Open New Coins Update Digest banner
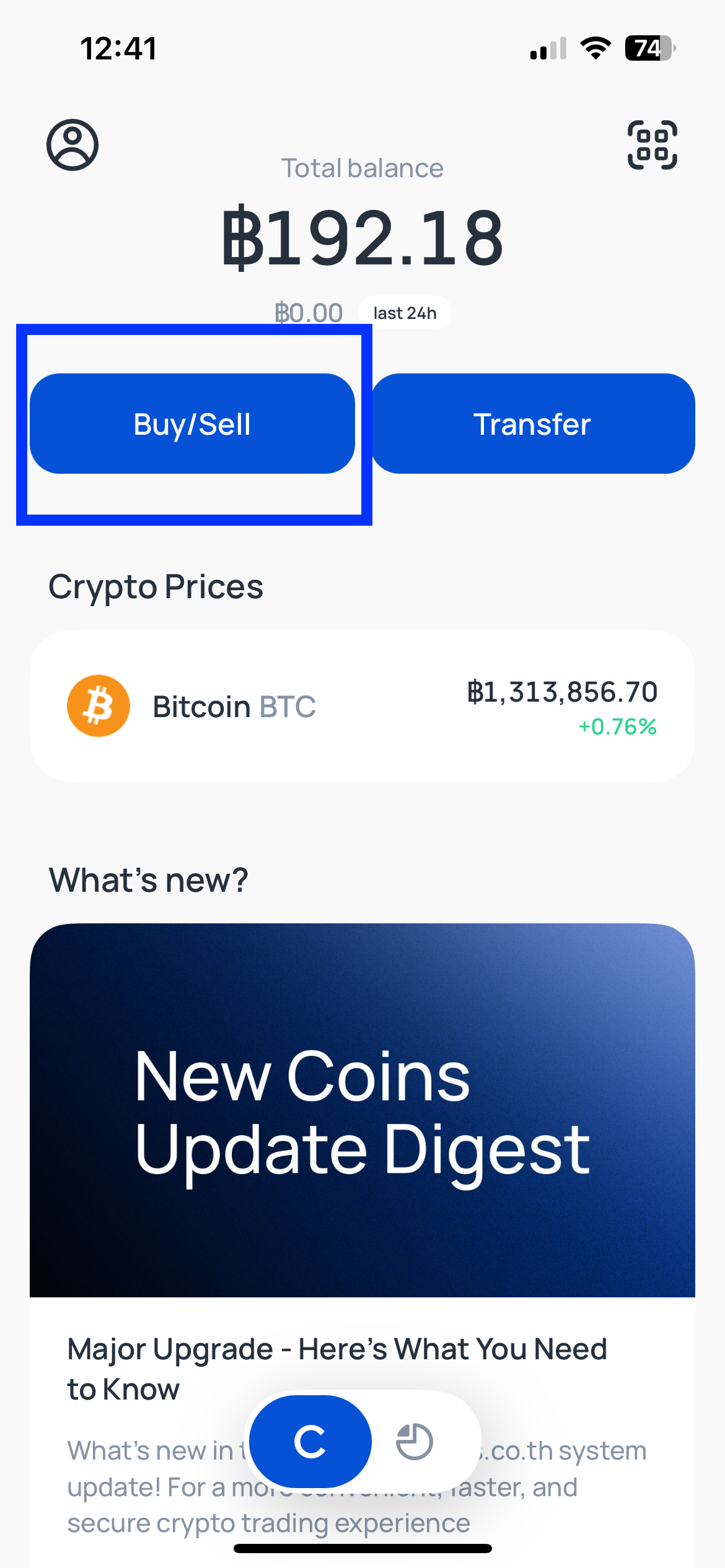This screenshot has width=725, height=1568. 362,1110
